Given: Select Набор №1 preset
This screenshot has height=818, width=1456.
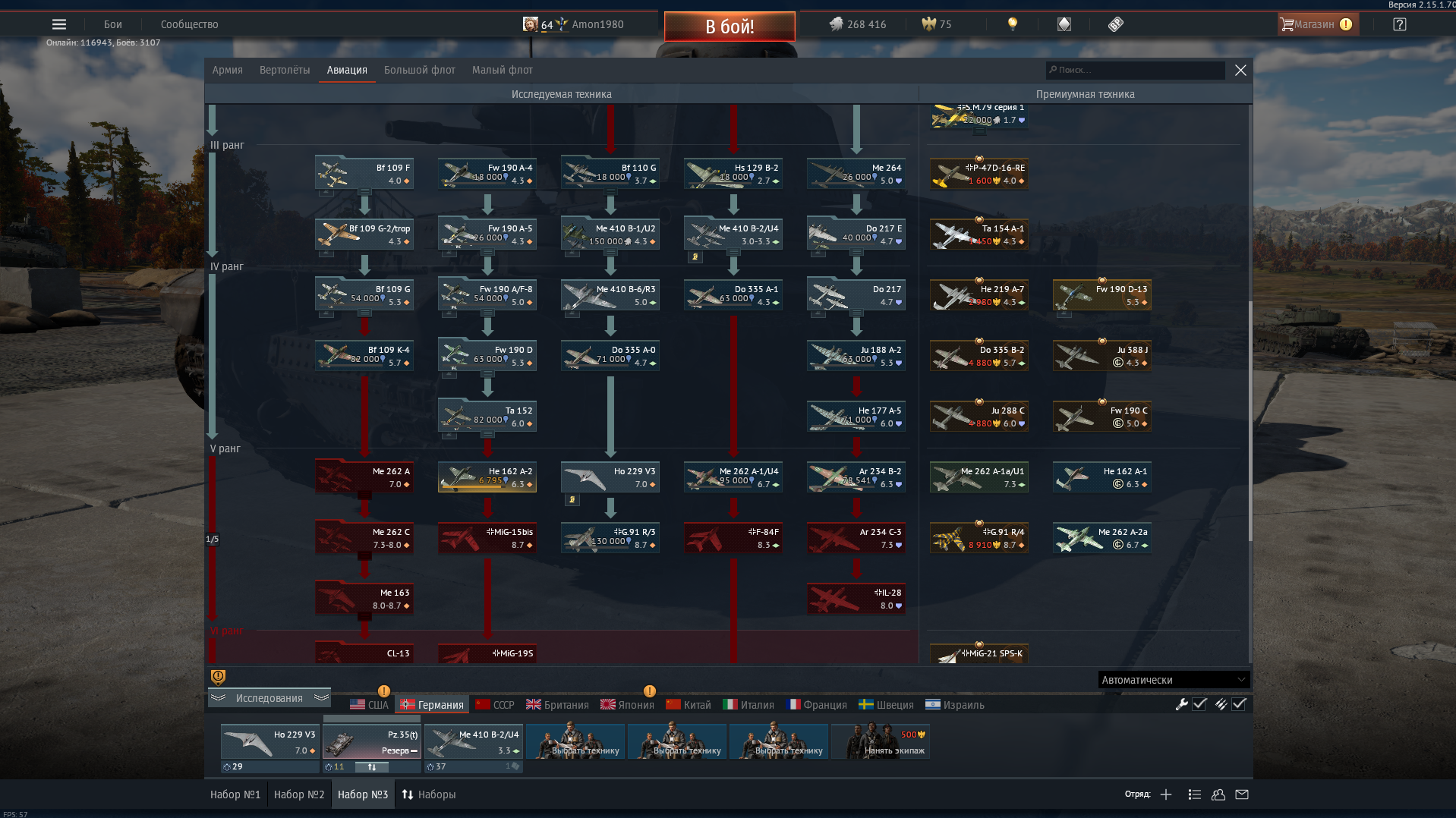Looking at the screenshot, I should 235,794.
